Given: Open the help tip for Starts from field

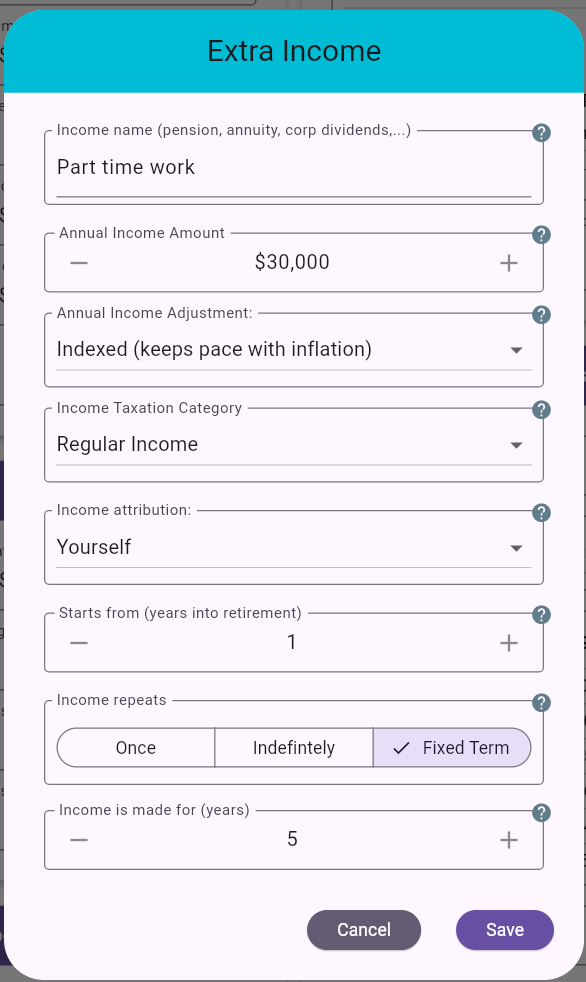Looking at the screenshot, I should (x=541, y=615).
